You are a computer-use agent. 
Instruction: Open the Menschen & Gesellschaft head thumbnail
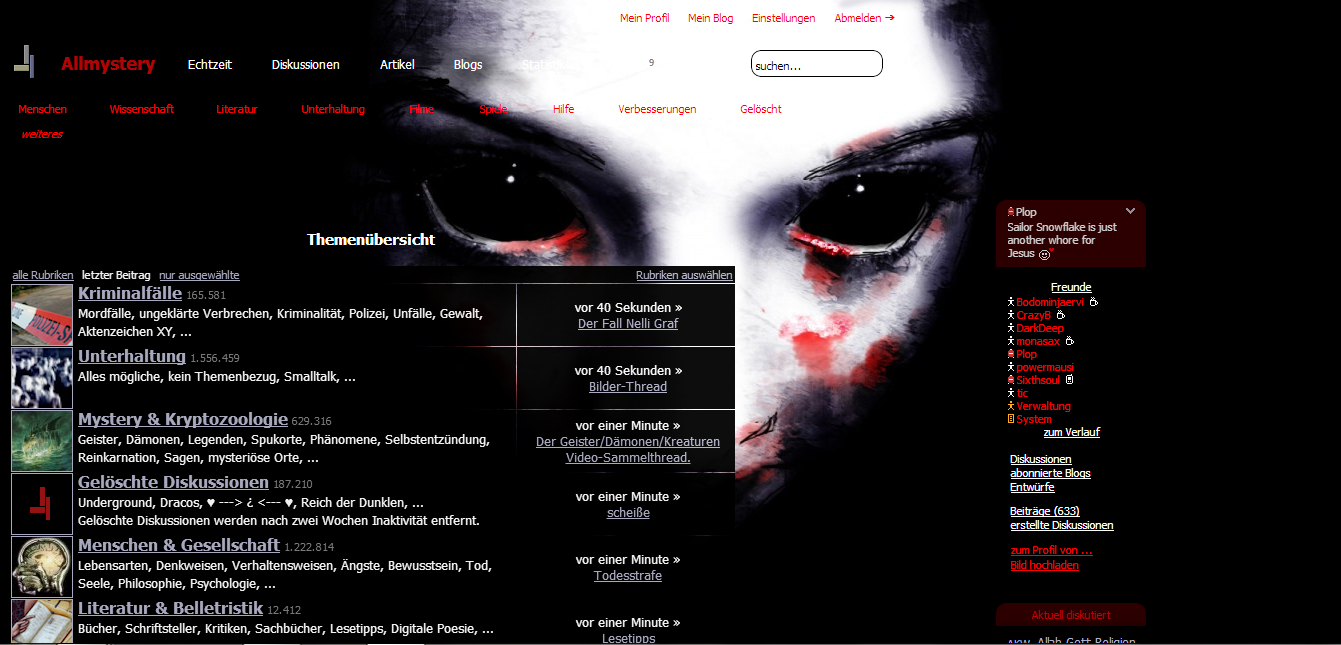click(x=42, y=567)
